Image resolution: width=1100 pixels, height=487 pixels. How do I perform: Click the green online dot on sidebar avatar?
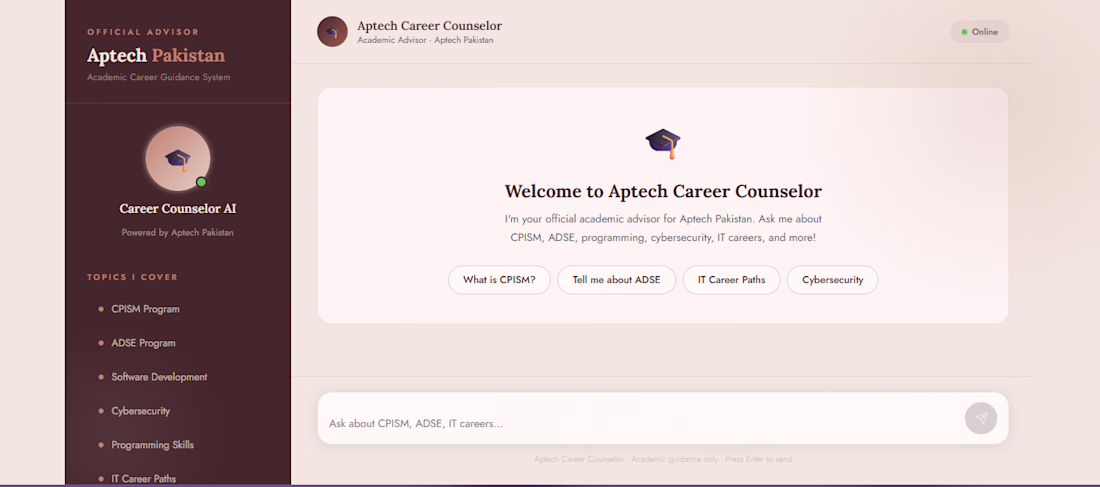(x=201, y=182)
